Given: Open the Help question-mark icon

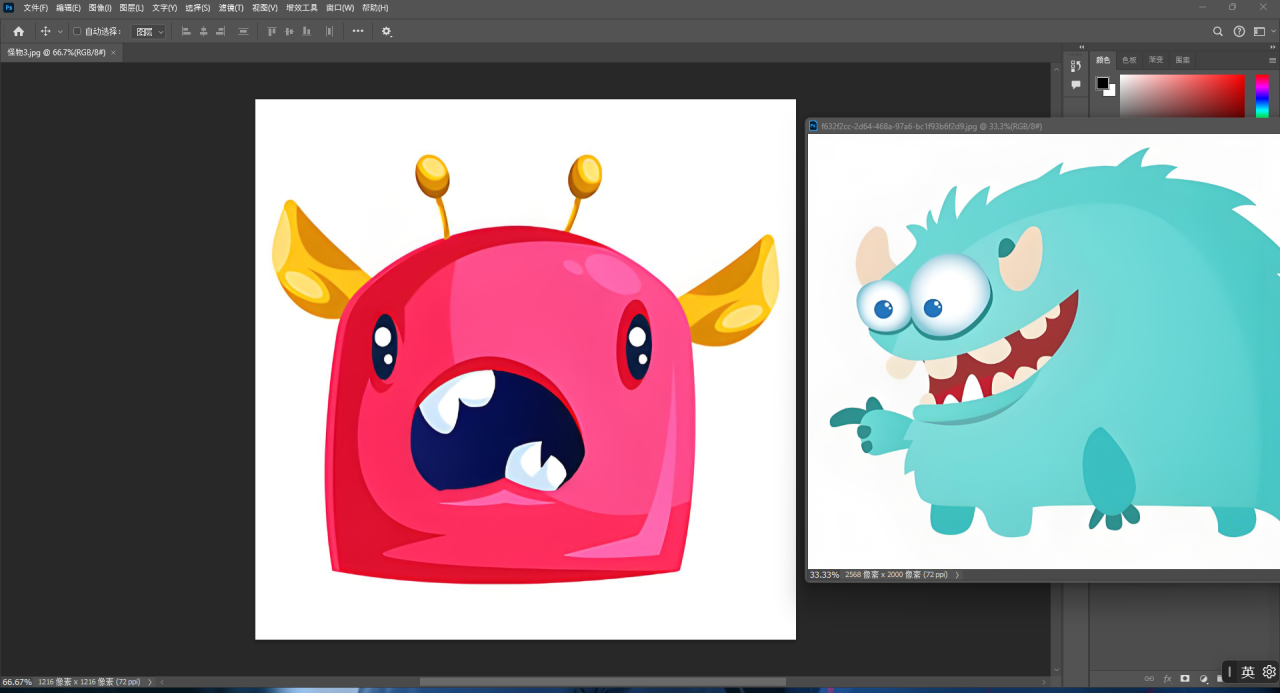Looking at the screenshot, I should click(x=1239, y=31).
